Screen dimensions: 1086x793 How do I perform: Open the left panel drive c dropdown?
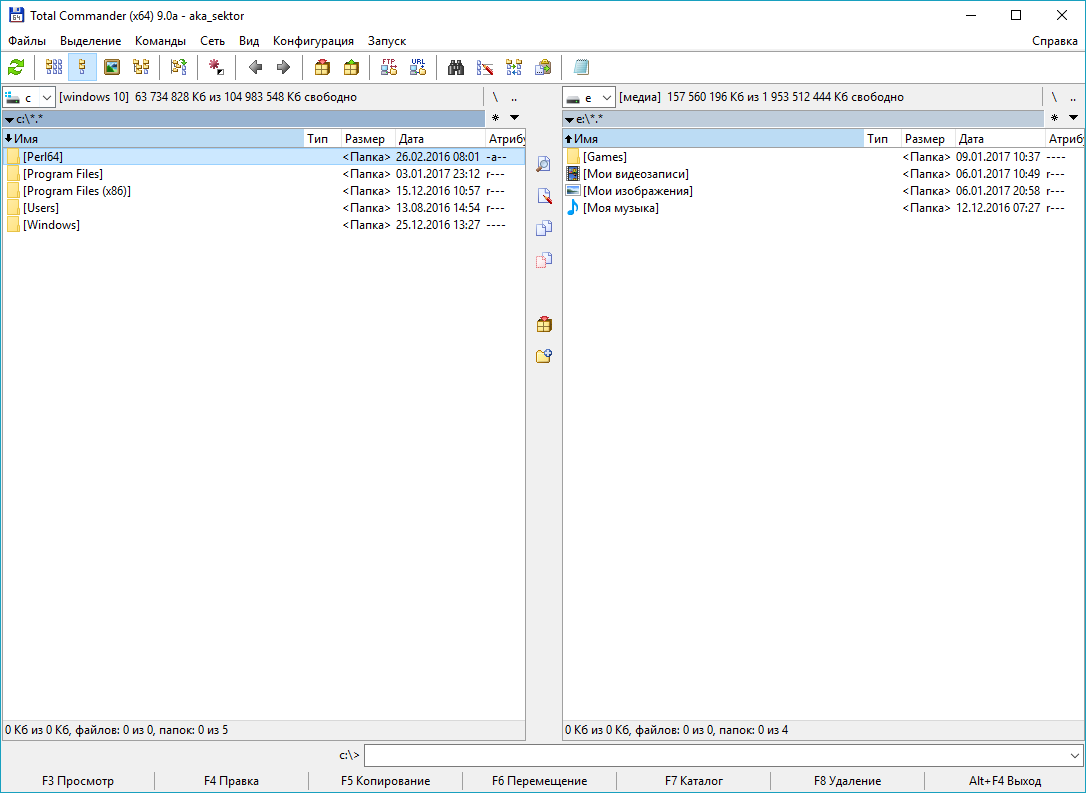[28, 97]
